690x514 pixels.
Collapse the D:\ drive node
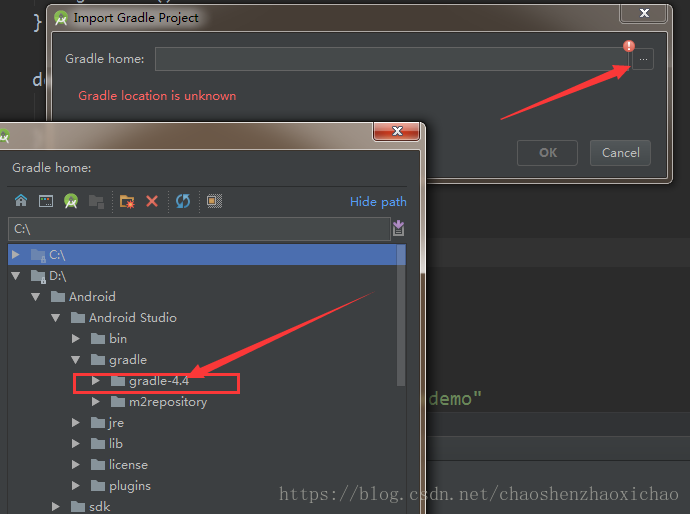16,276
